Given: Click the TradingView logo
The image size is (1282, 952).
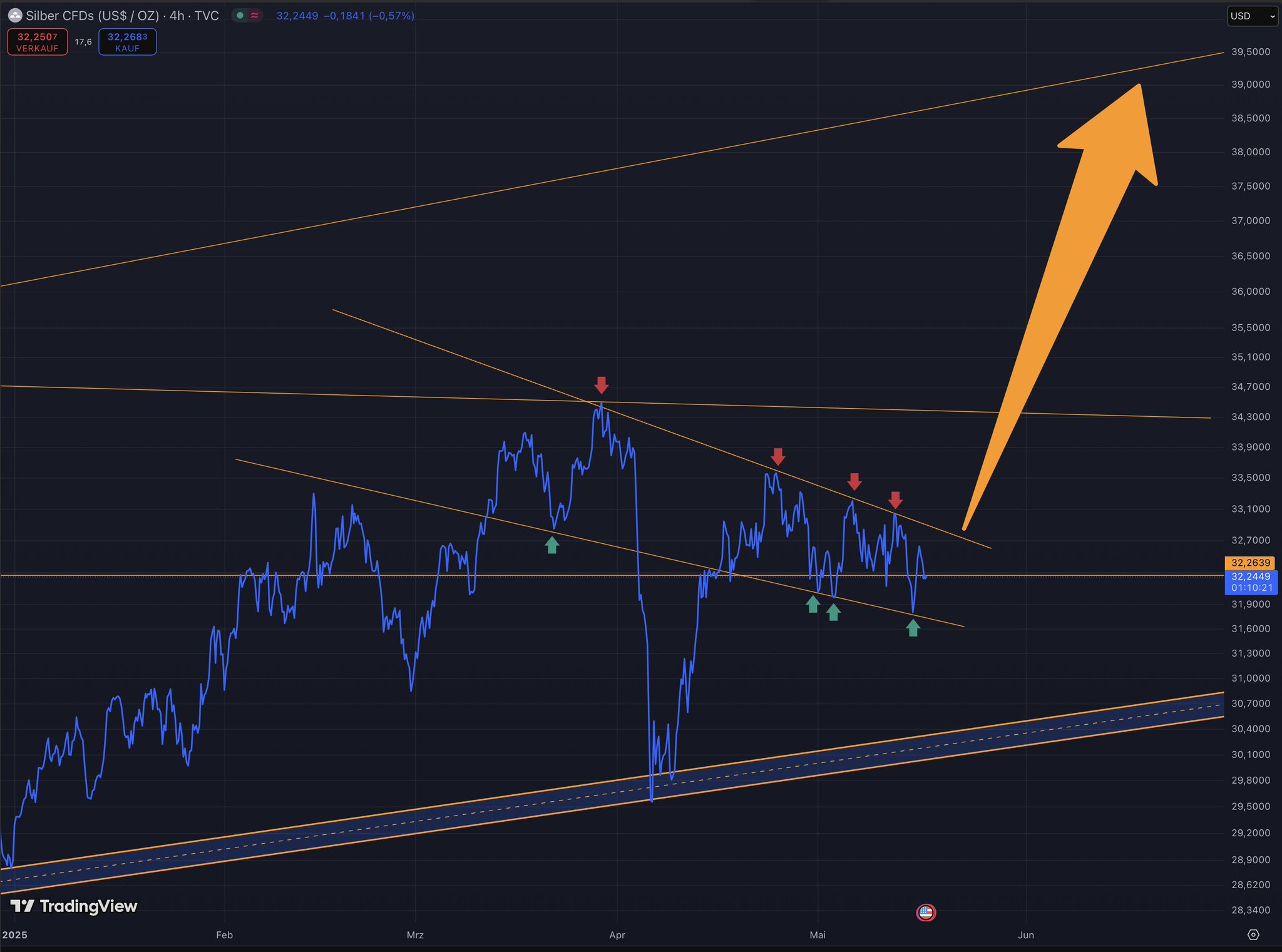Looking at the screenshot, I should [74, 906].
